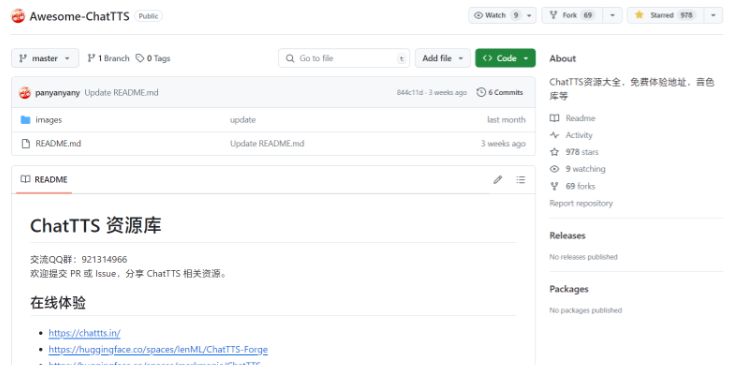Click the ChatTTS 资源库 heading

95,225
